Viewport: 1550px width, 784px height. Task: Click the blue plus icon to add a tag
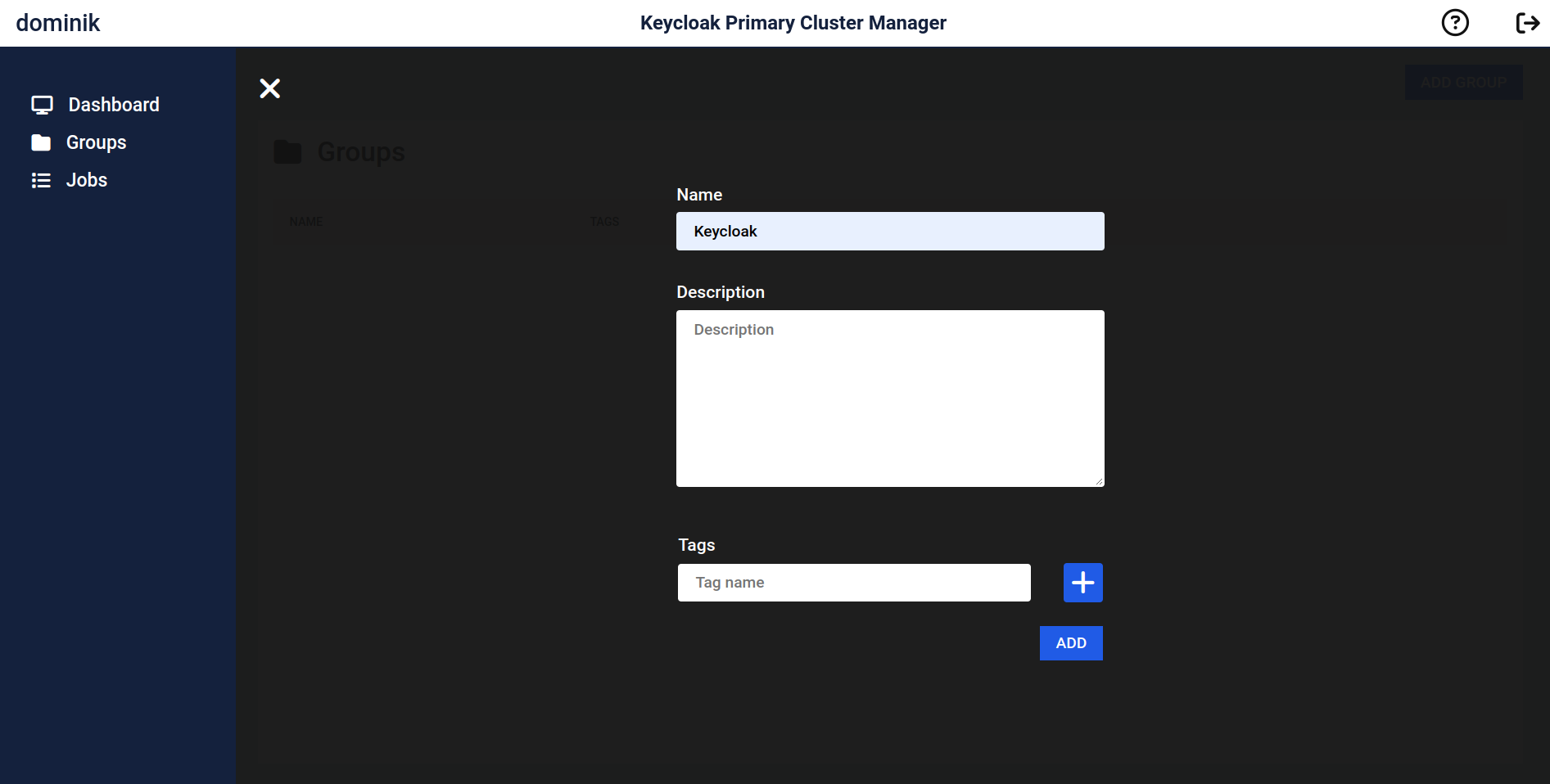point(1082,582)
